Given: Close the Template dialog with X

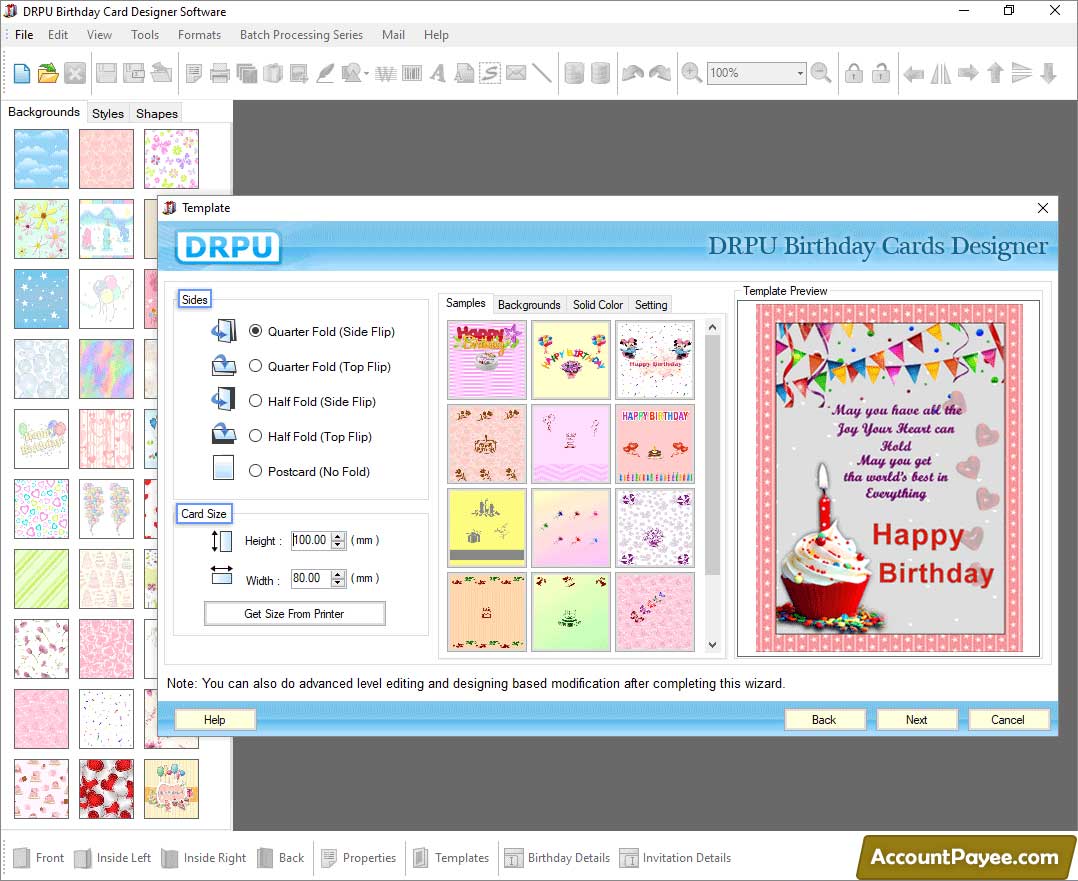Looking at the screenshot, I should 1042,208.
